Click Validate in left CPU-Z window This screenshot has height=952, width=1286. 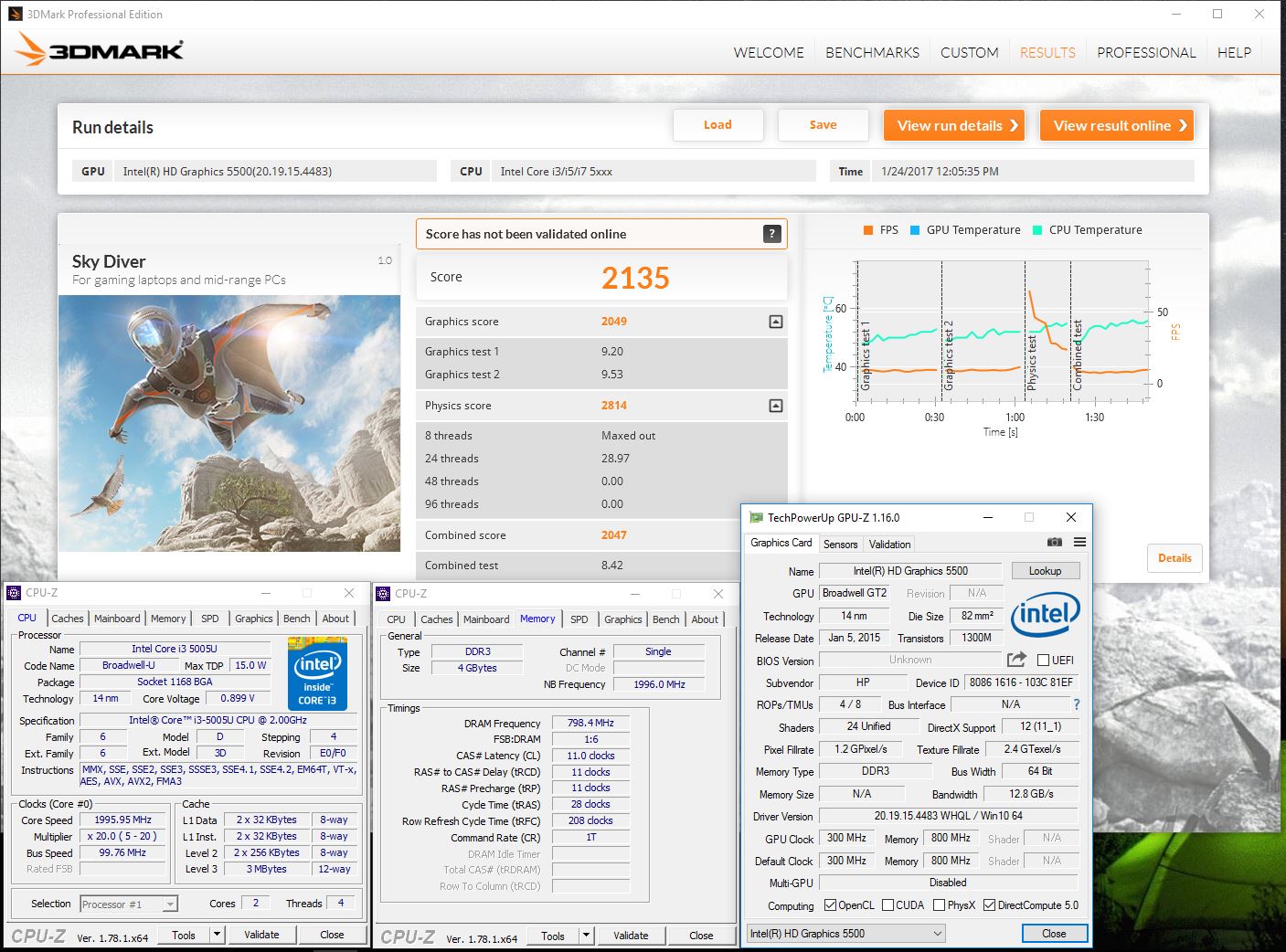point(261,935)
